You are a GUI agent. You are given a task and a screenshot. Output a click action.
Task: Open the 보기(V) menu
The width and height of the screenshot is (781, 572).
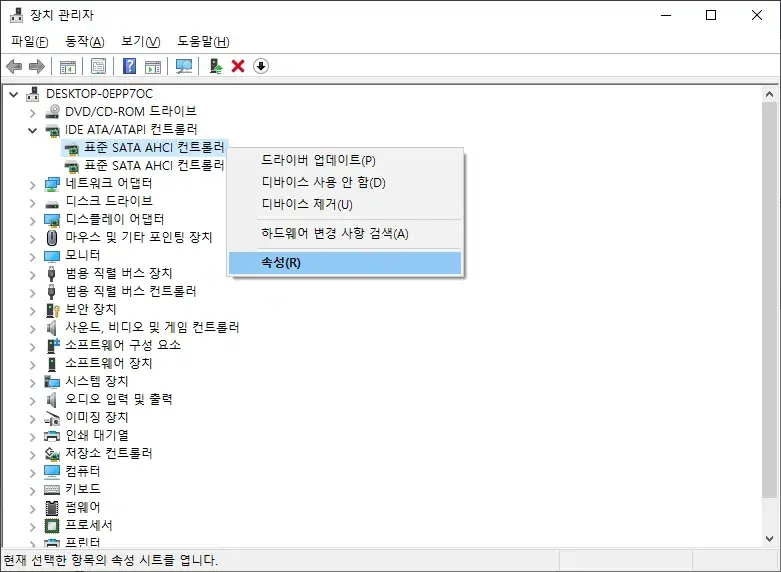(x=140, y=41)
